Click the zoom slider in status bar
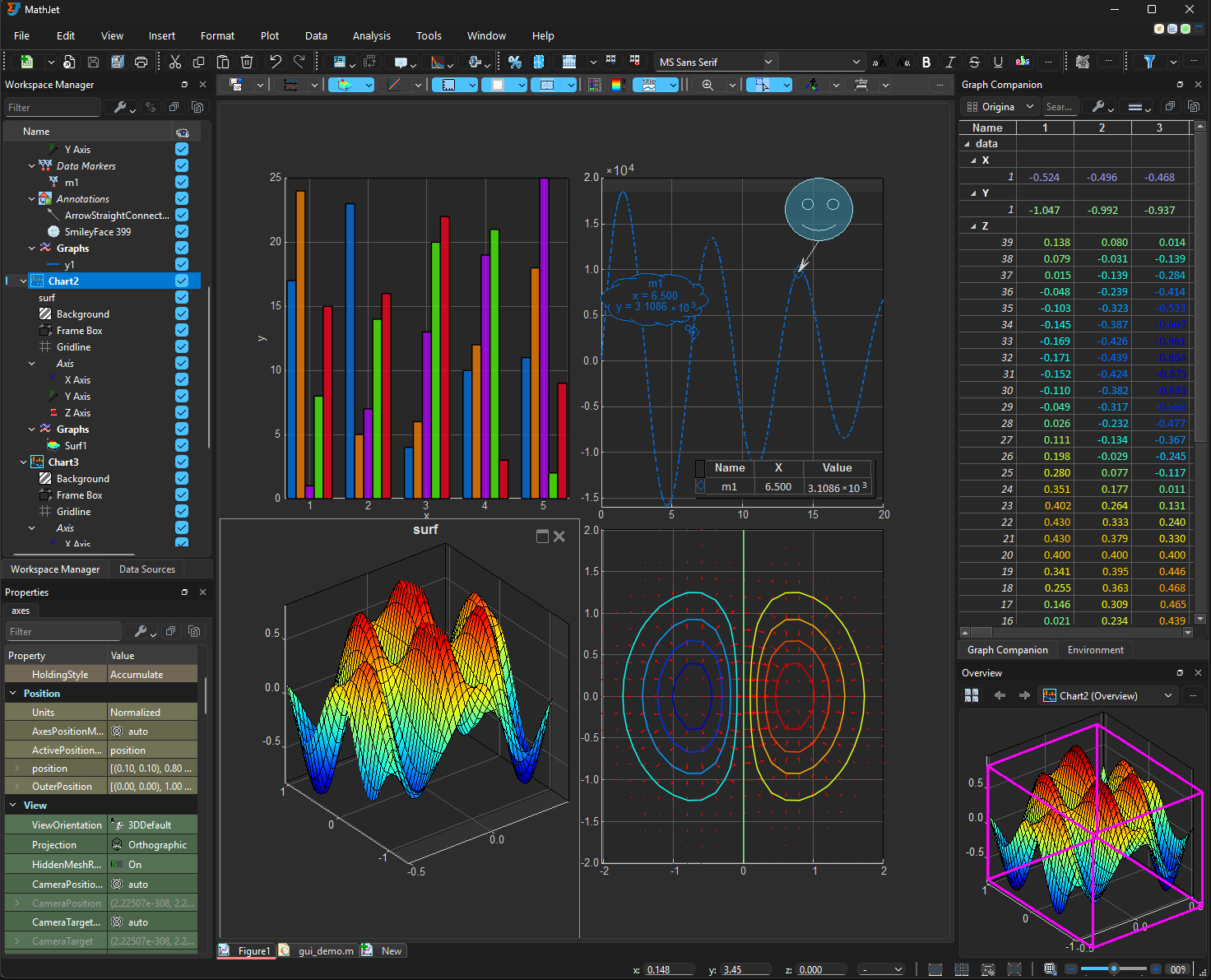 click(x=1113, y=969)
